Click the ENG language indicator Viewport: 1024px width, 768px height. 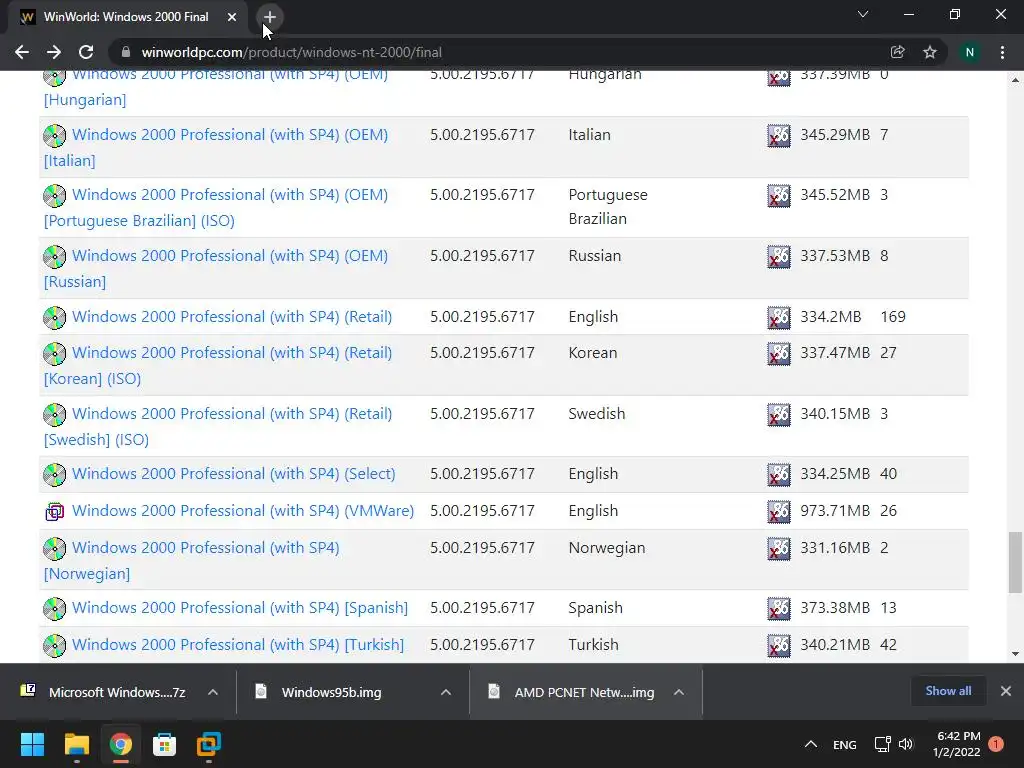click(844, 744)
